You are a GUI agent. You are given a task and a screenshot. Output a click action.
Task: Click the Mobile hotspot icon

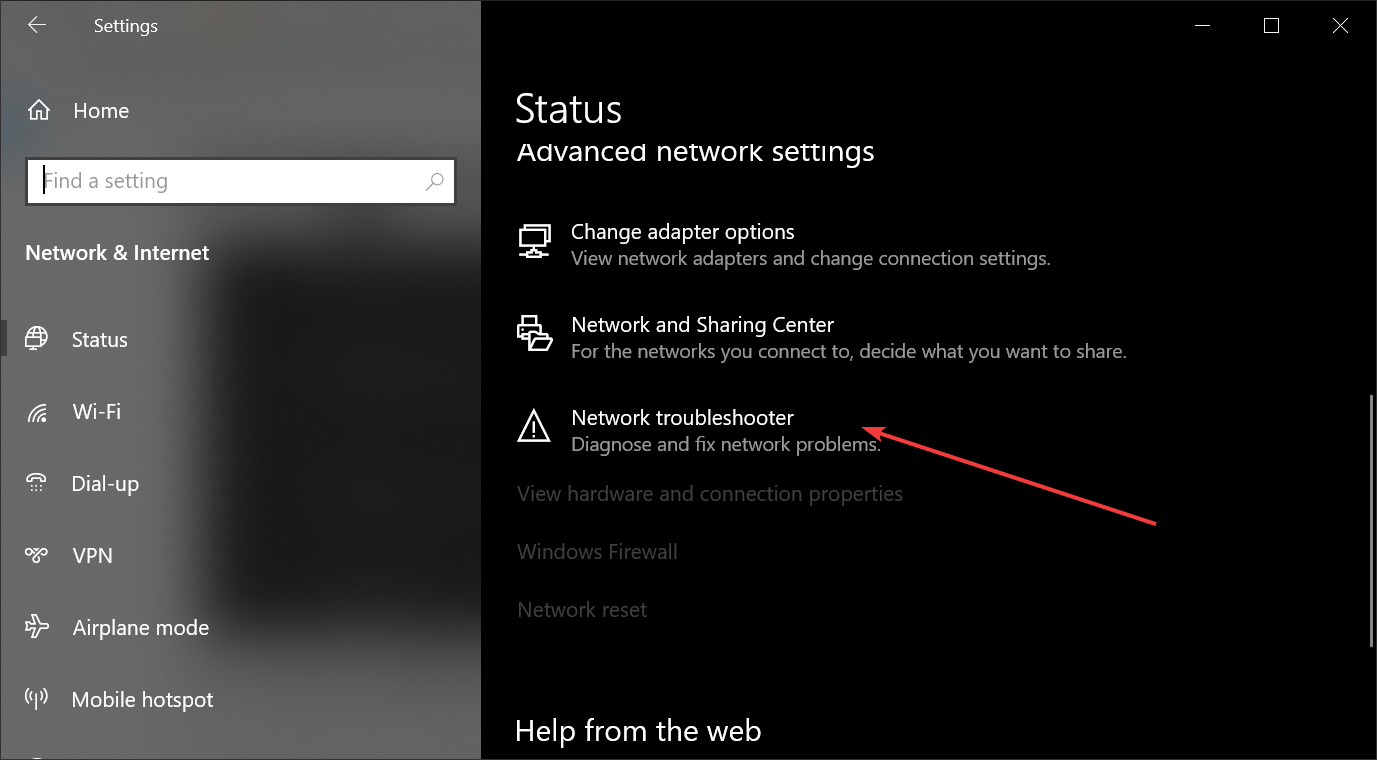(37, 700)
